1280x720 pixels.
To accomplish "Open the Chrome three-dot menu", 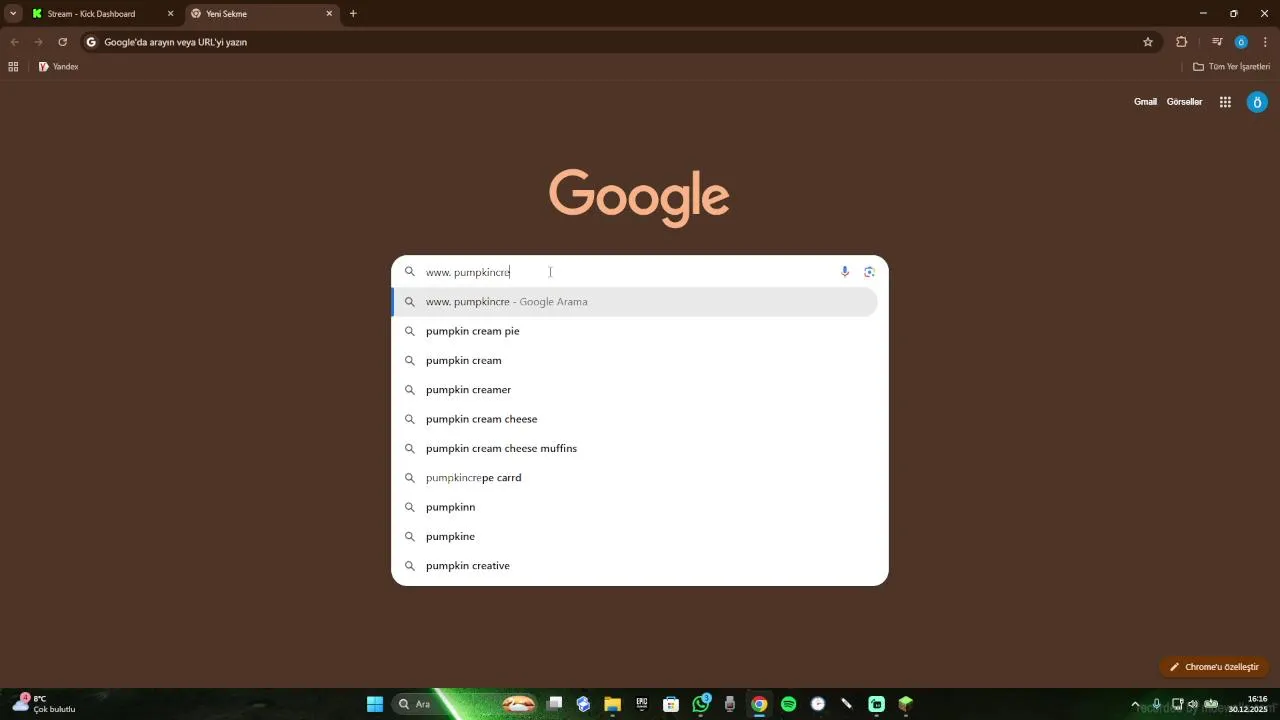I will coord(1265,42).
